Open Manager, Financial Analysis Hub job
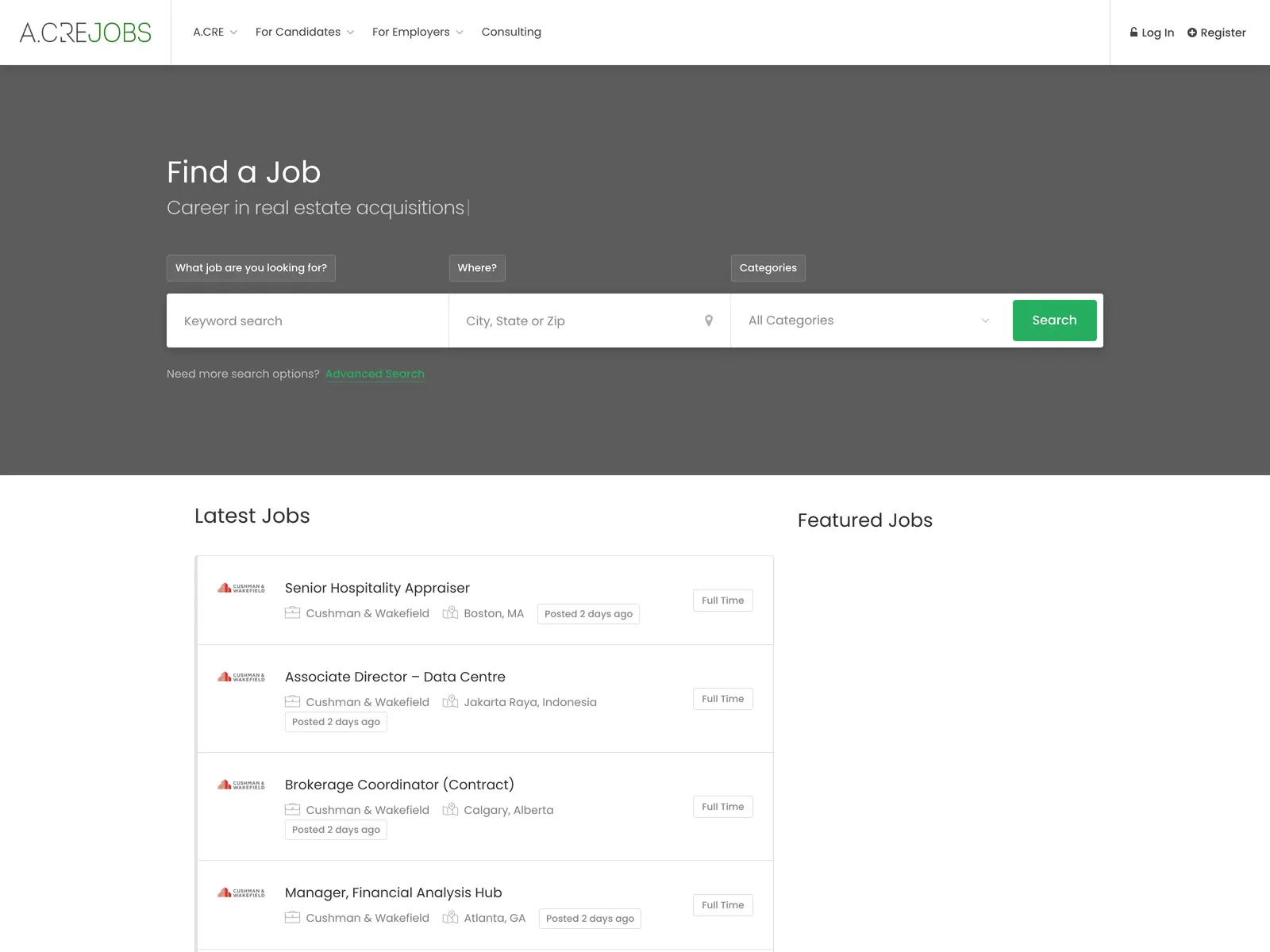1270x952 pixels. tap(394, 892)
